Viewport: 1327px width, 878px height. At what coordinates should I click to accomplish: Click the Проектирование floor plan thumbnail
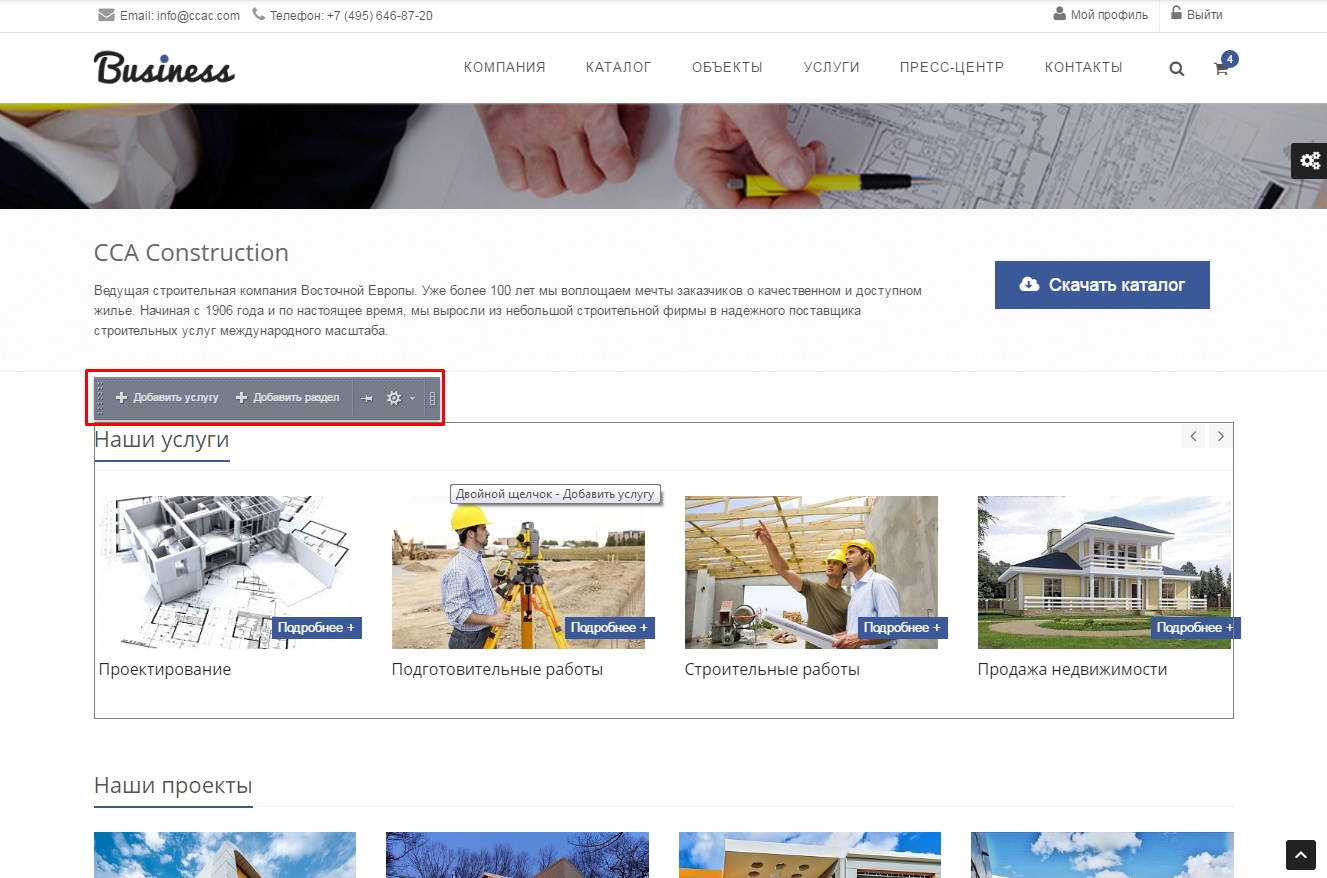[x=225, y=572]
